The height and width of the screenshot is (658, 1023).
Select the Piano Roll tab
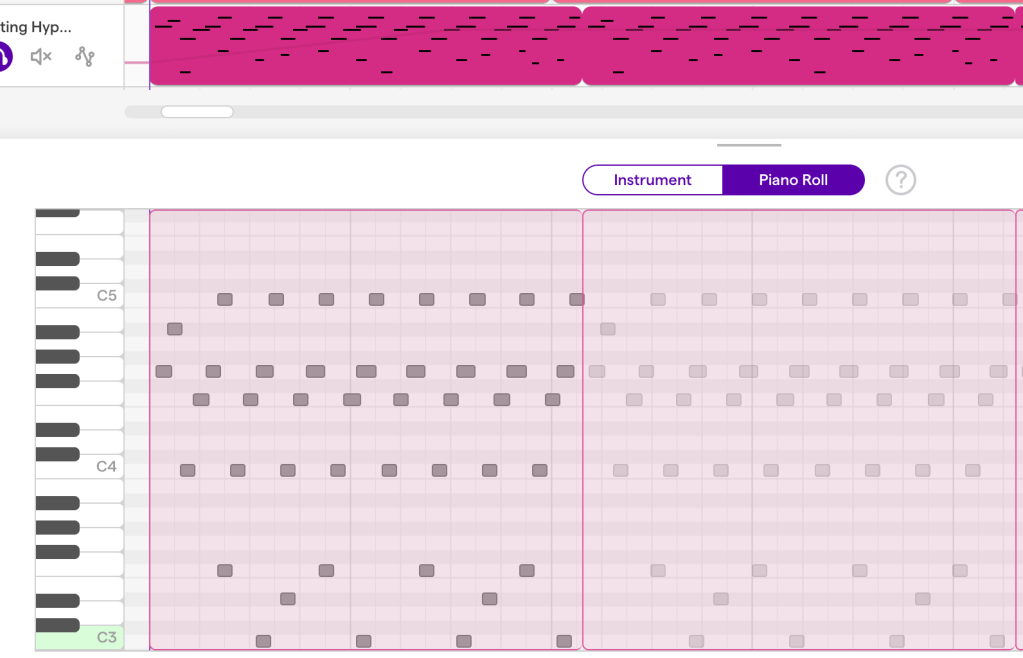[793, 180]
